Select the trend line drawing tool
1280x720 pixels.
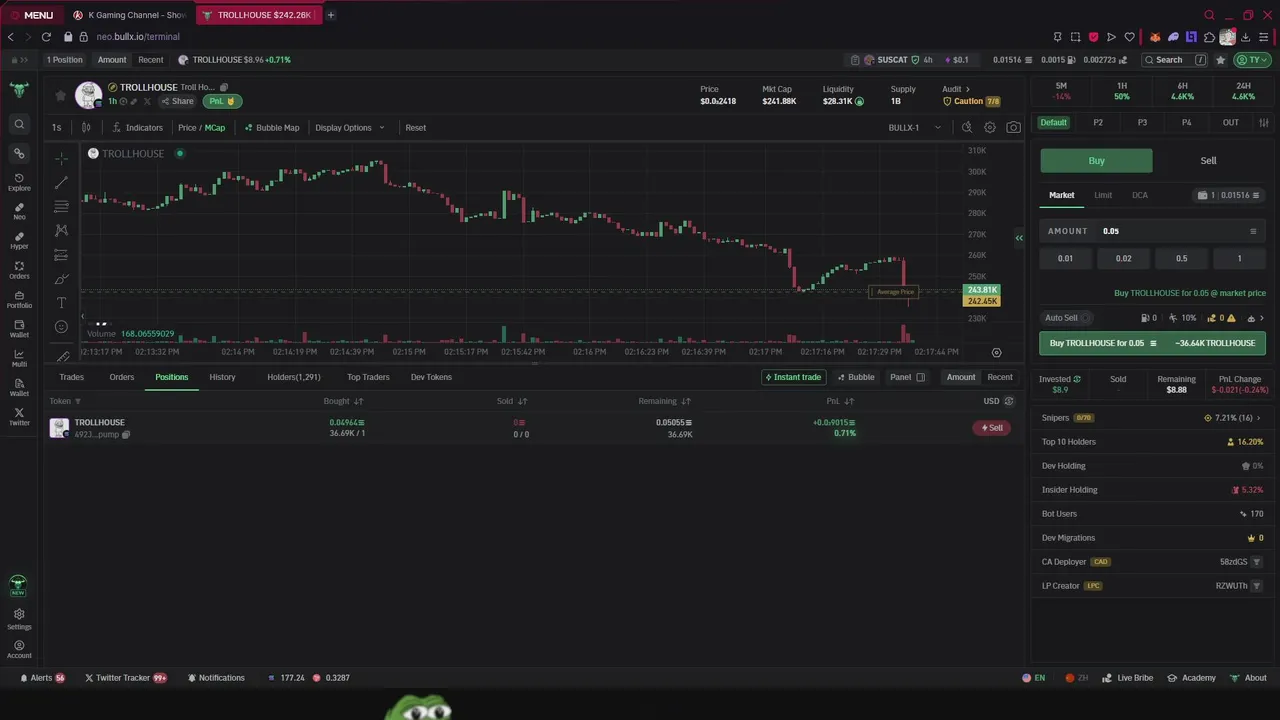pyautogui.click(x=61, y=182)
